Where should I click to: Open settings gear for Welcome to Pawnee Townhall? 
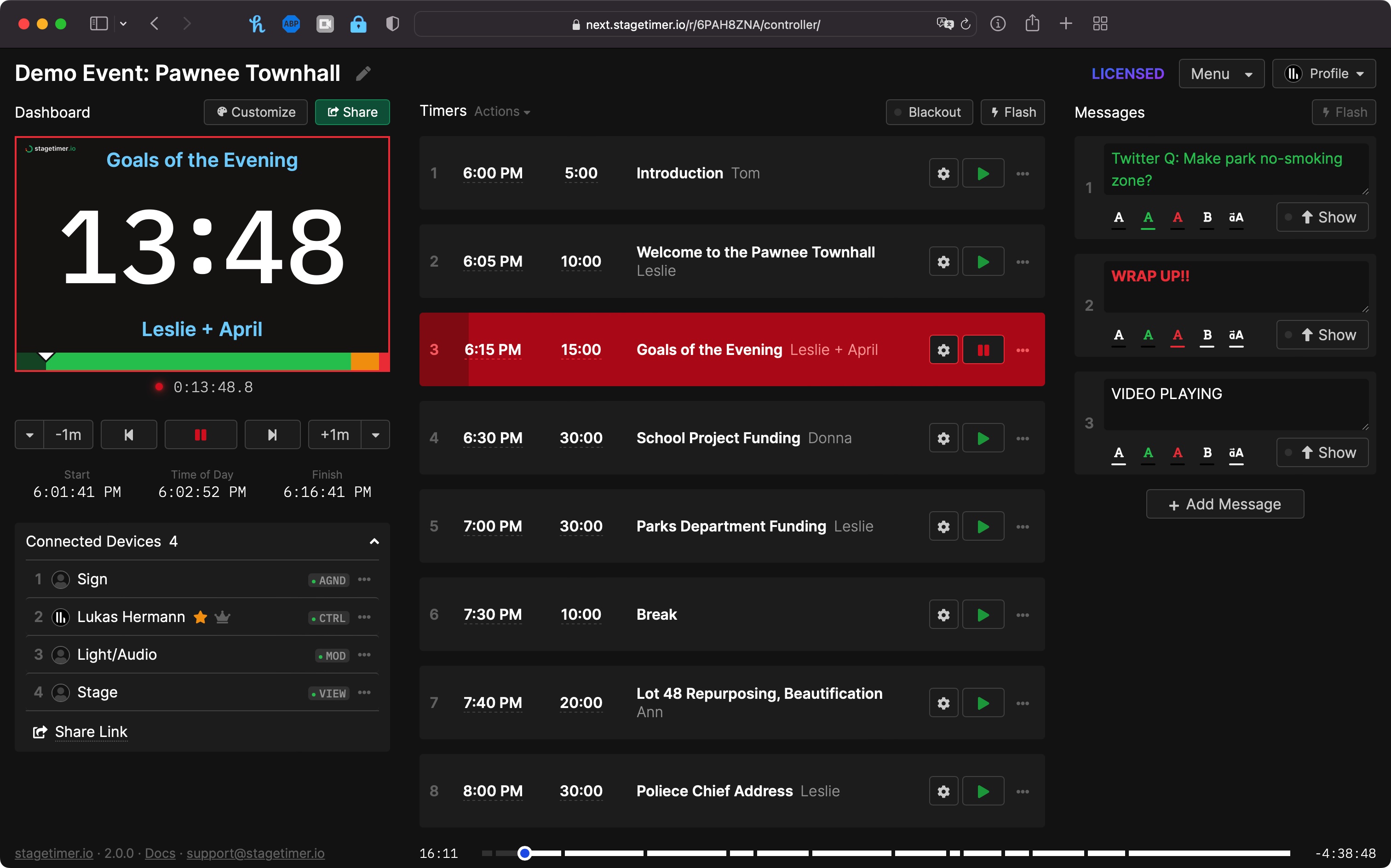(943, 261)
